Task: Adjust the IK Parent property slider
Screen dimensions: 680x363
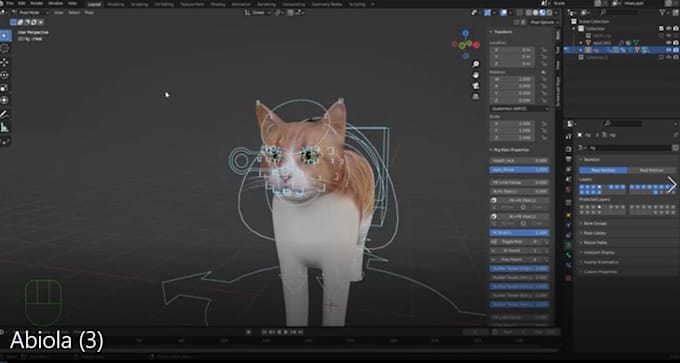Action: [520, 251]
